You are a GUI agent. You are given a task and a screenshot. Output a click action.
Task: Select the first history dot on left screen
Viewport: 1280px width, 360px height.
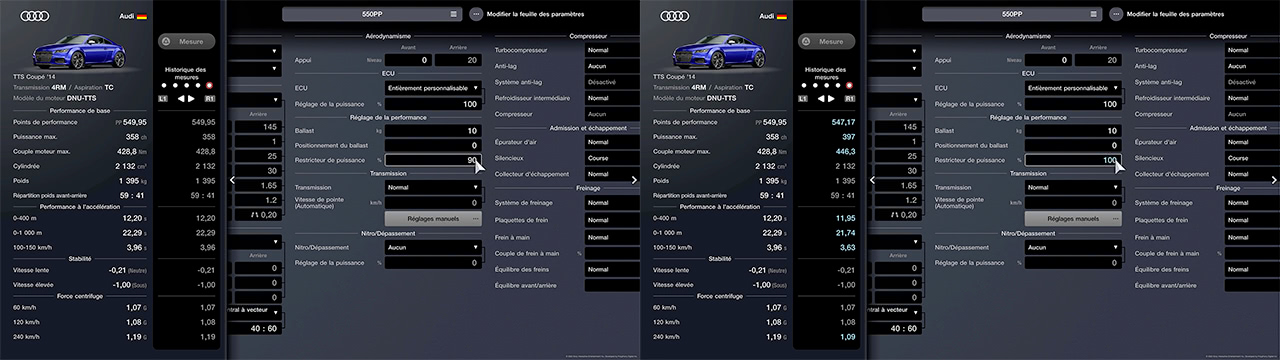[163, 86]
